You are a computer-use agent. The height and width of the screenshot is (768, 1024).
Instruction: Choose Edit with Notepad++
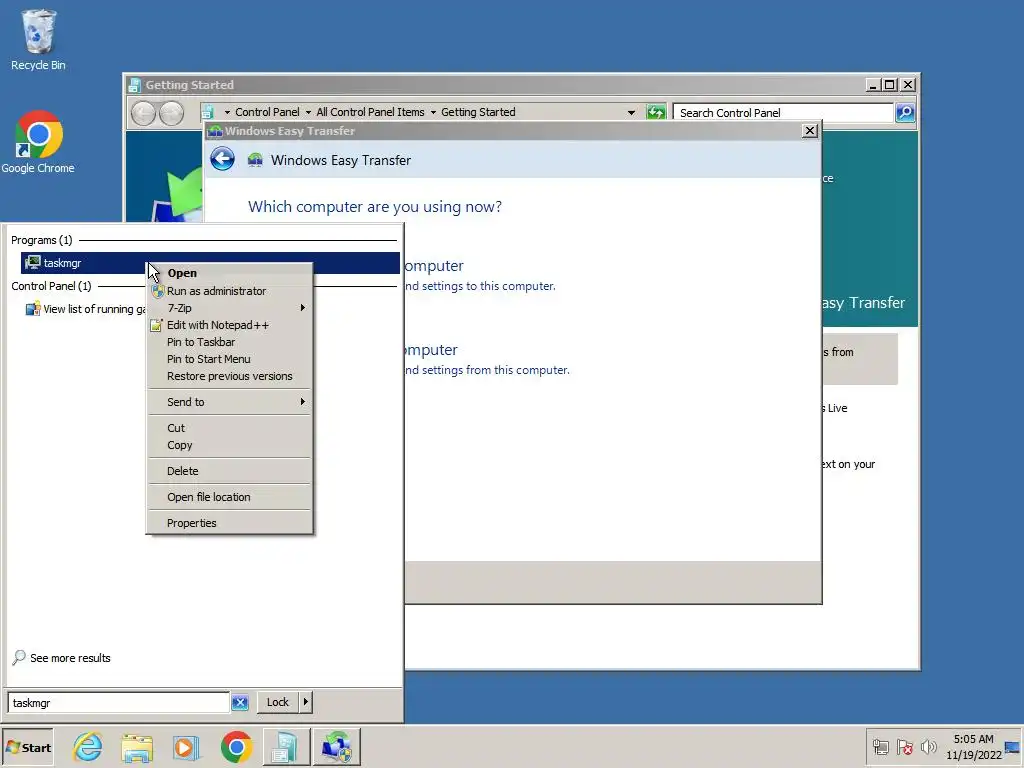coord(229,325)
